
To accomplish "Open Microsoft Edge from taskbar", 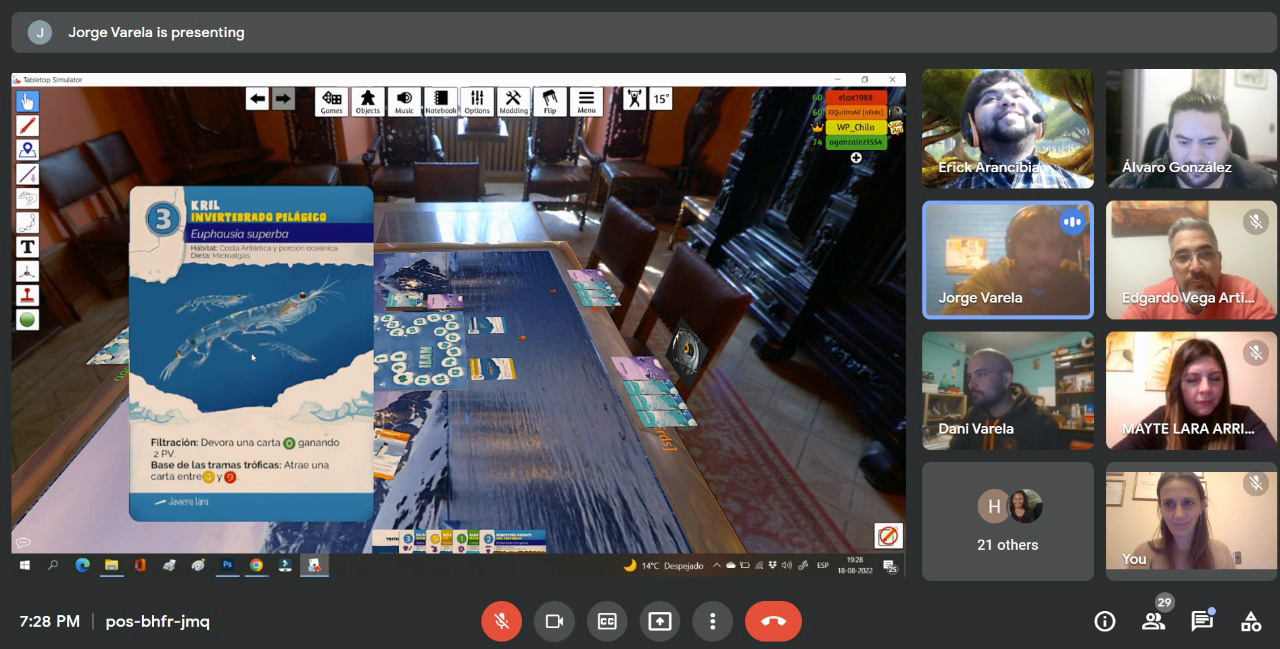I will click(x=83, y=565).
